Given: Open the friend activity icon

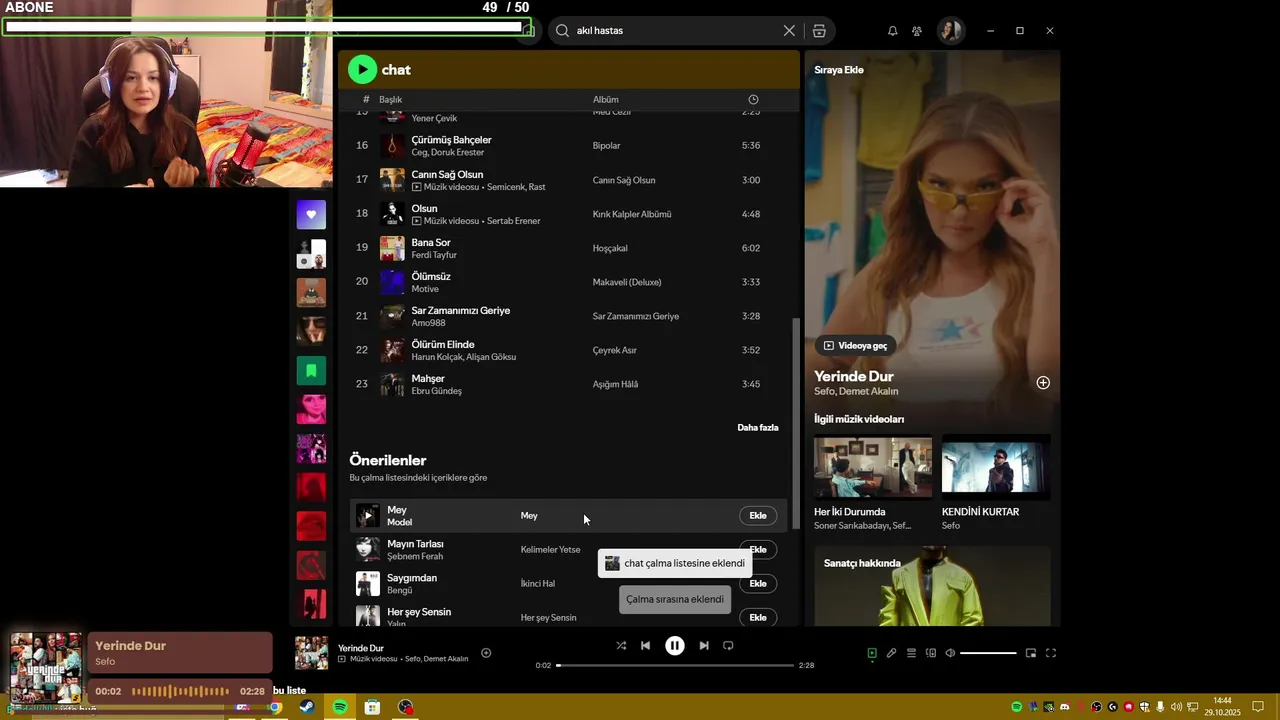Looking at the screenshot, I should point(917,31).
